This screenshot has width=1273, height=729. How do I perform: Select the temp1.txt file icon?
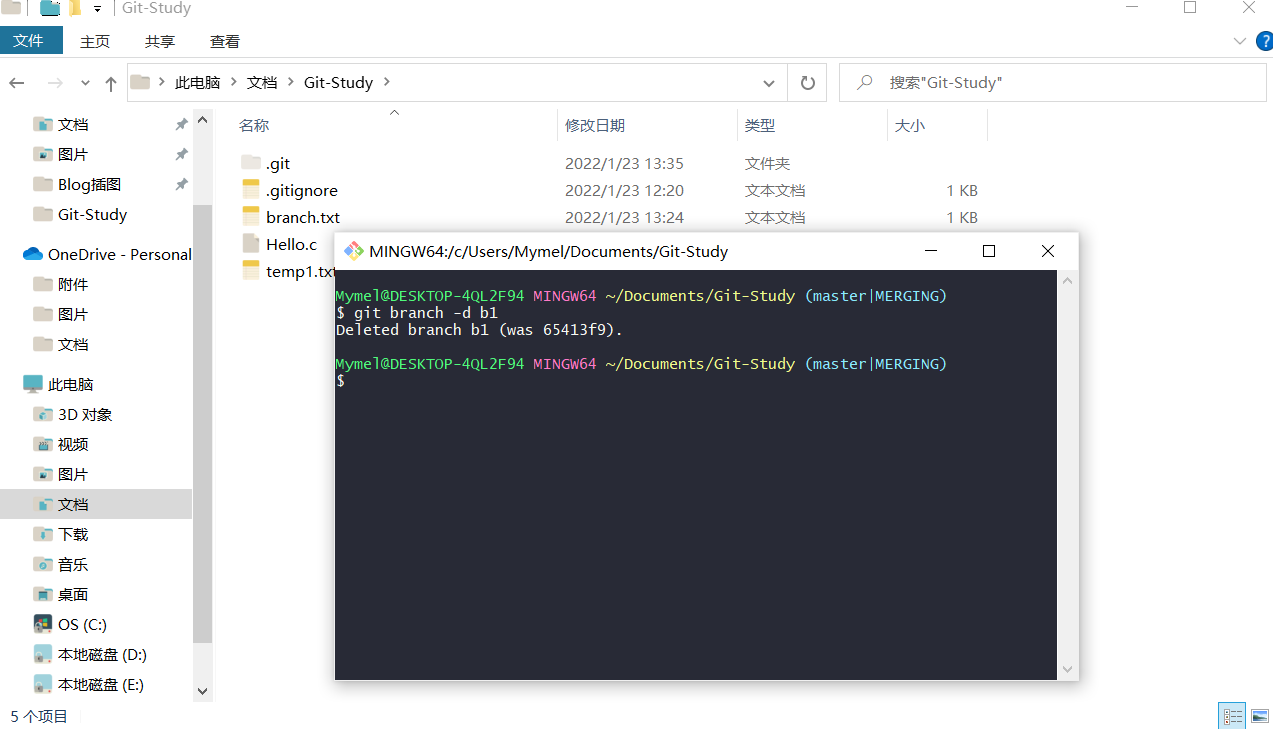pyautogui.click(x=251, y=271)
